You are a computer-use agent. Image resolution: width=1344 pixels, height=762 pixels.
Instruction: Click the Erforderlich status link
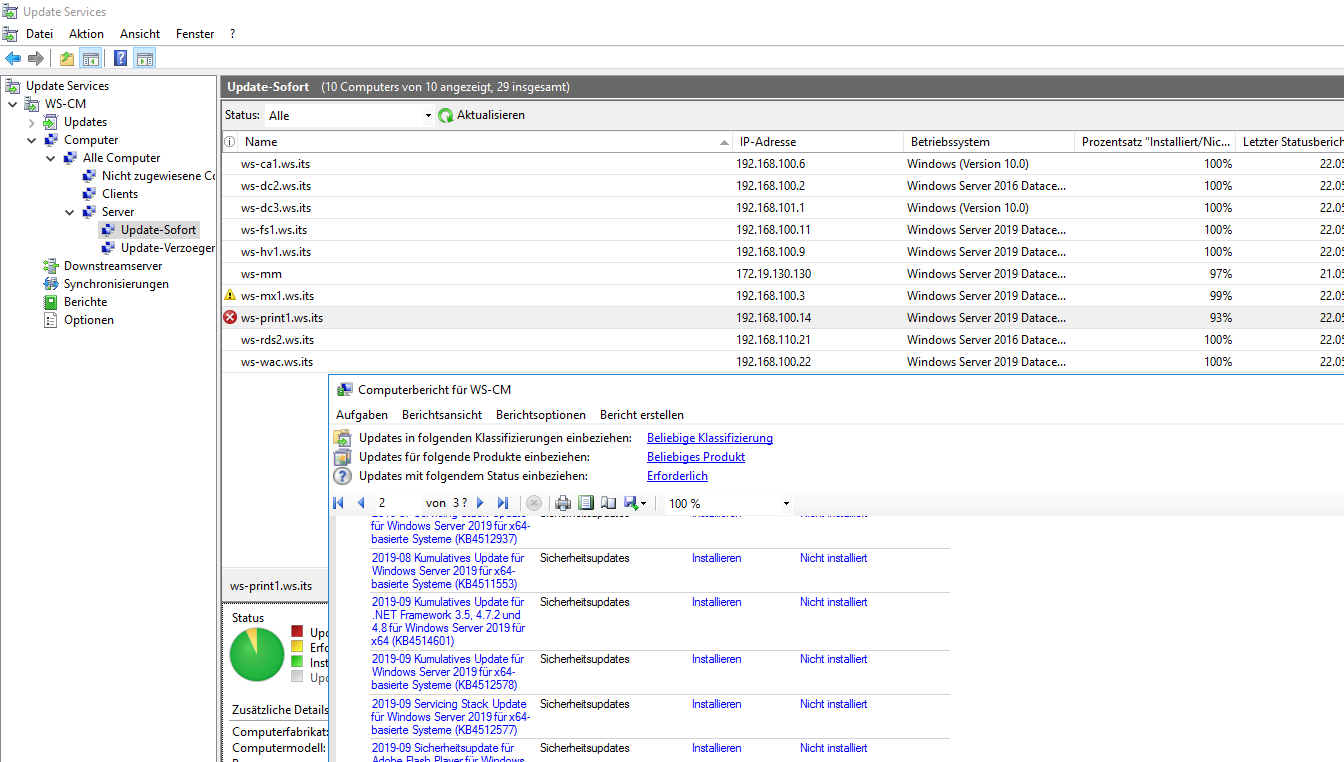(677, 476)
